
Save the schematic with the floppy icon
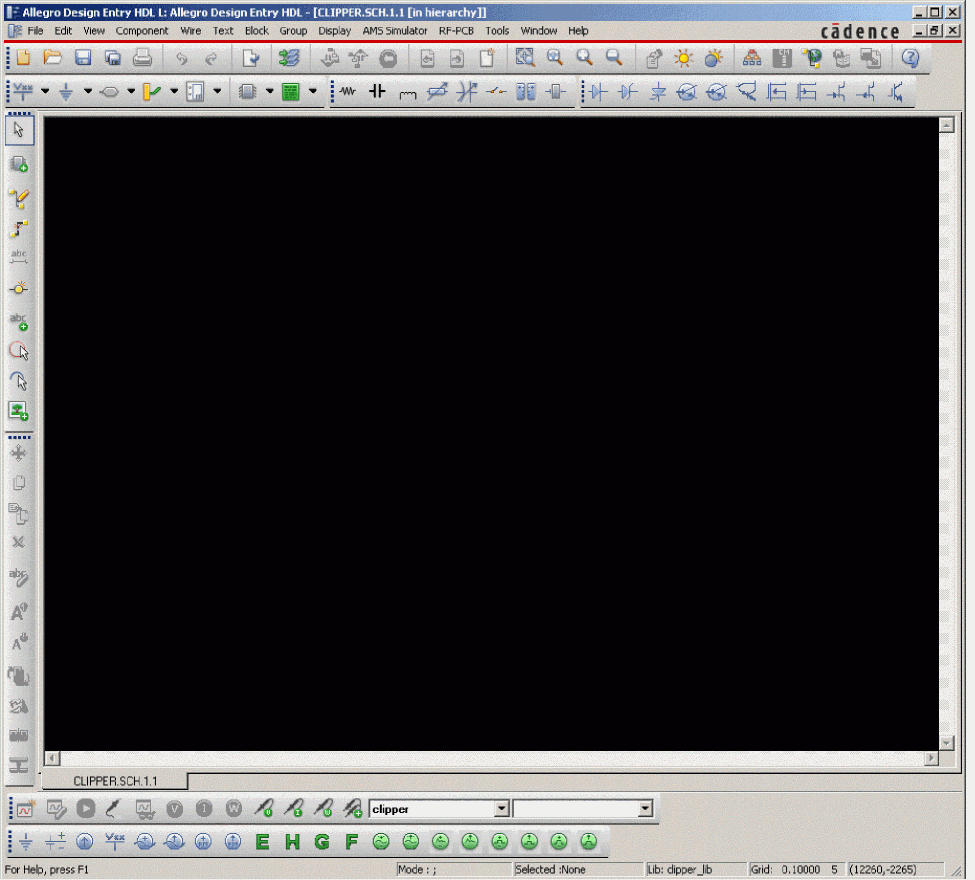[x=83, y=58]
